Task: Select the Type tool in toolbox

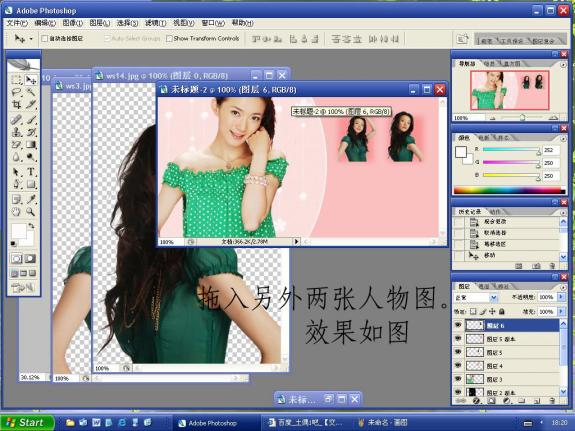Action: point(31,172)
